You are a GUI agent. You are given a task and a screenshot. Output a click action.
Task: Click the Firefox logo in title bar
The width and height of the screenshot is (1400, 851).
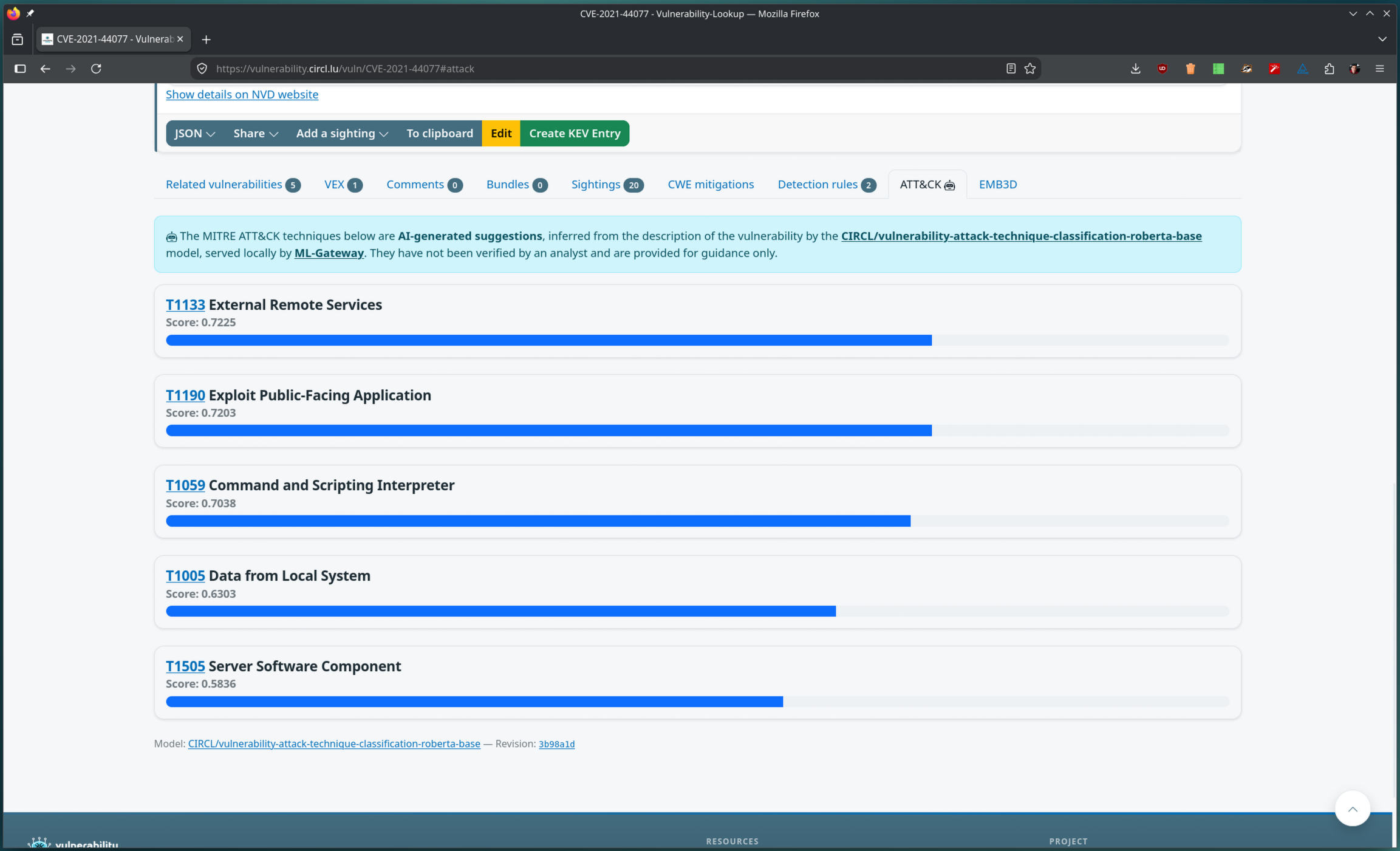13,13
